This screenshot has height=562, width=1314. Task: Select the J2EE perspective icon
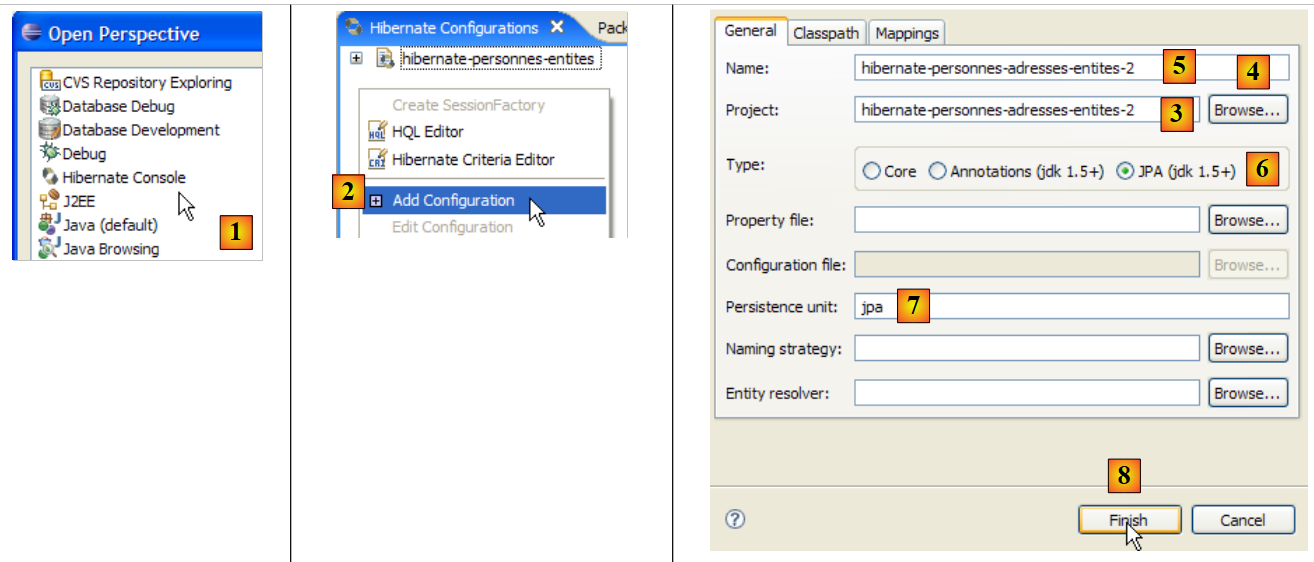click(x=49, y=201)
